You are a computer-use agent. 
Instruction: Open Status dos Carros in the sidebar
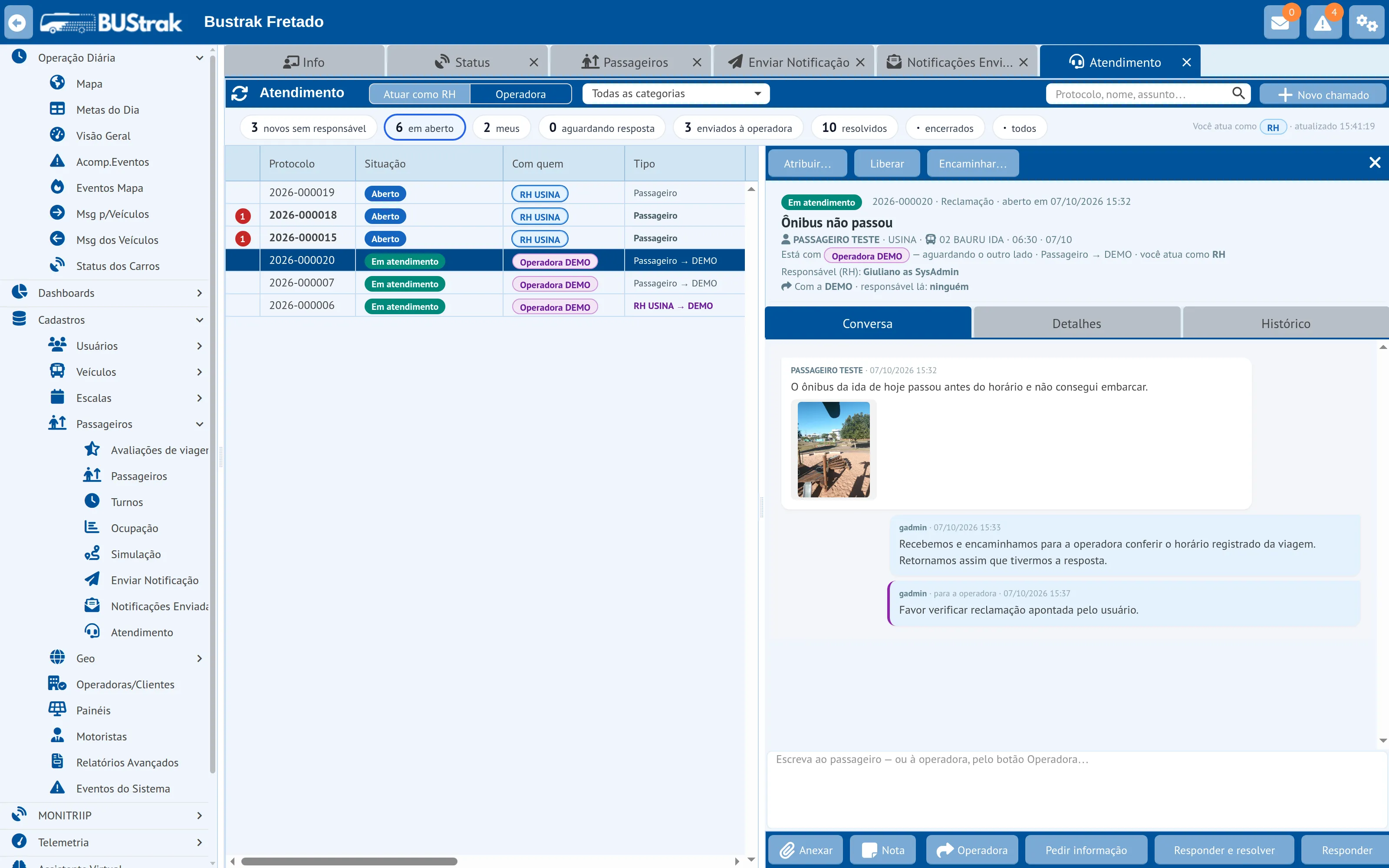(x=118, y=266)
